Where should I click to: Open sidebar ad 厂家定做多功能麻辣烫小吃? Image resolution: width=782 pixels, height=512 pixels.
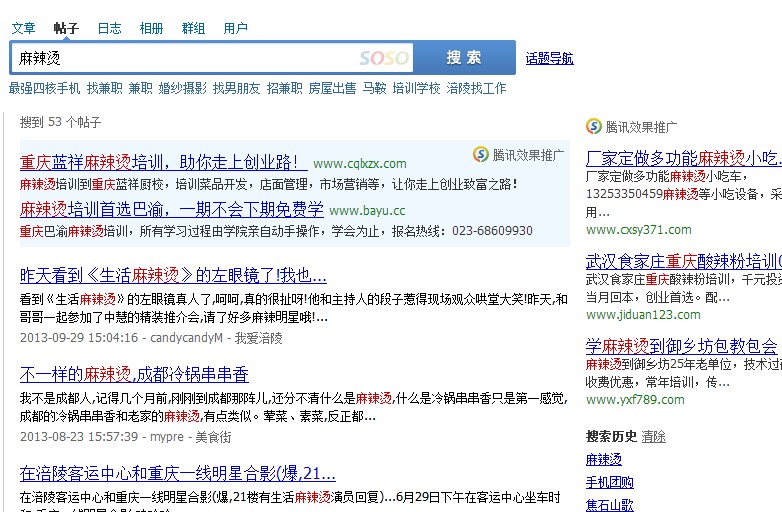(684, 159)
